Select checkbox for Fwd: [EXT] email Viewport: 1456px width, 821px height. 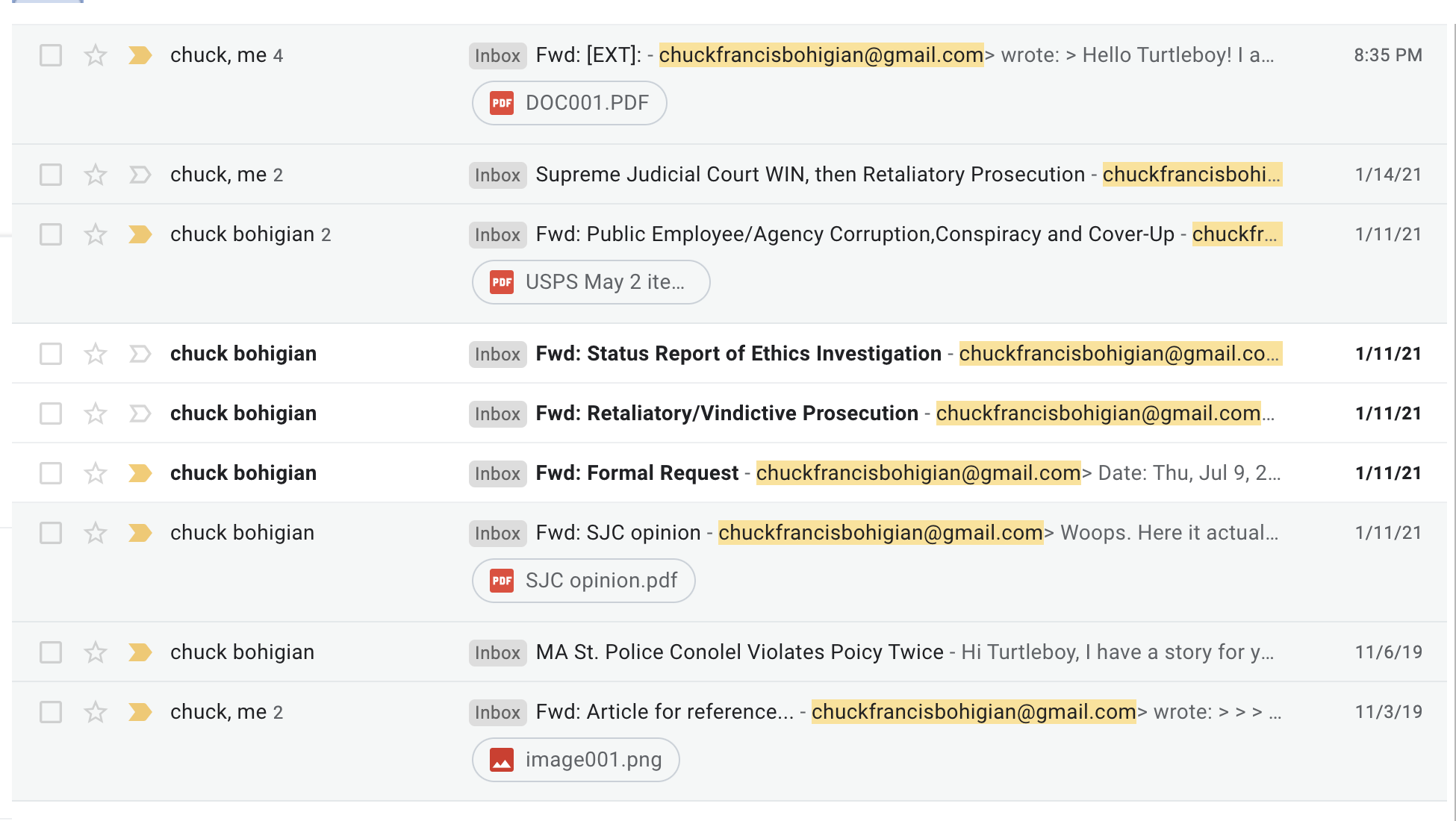(x=51, y=55)
